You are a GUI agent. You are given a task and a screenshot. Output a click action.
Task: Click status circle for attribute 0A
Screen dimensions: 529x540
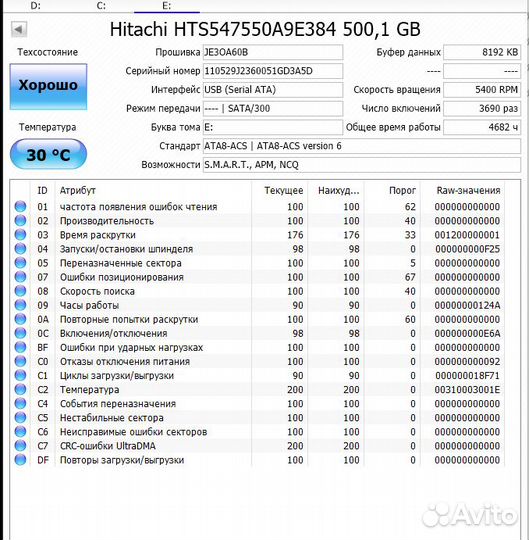point(21,319)
